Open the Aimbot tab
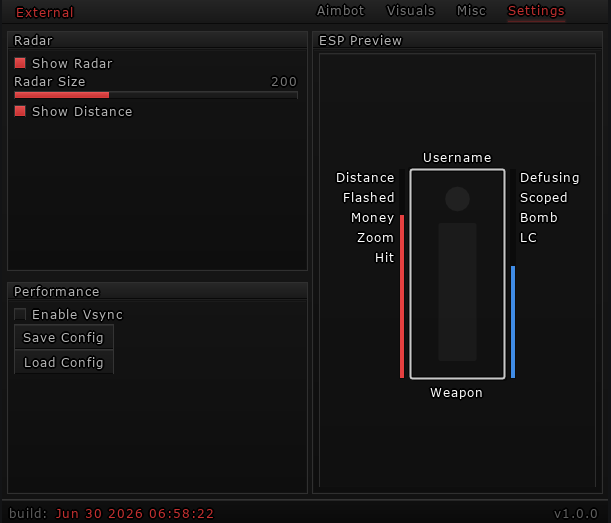The image size is (611, 523). (340, 11)
